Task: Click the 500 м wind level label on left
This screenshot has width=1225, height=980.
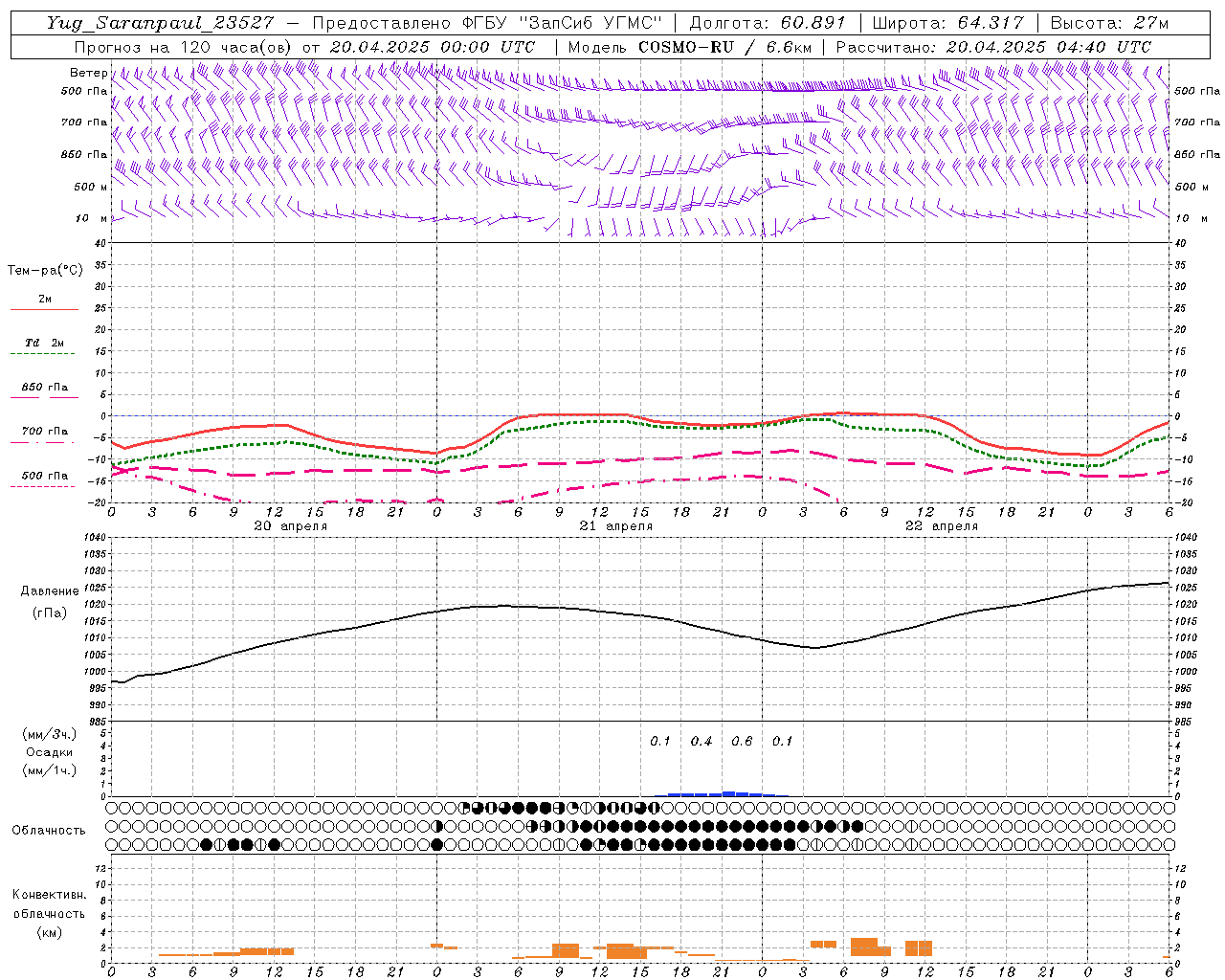Action: [92, 187]
